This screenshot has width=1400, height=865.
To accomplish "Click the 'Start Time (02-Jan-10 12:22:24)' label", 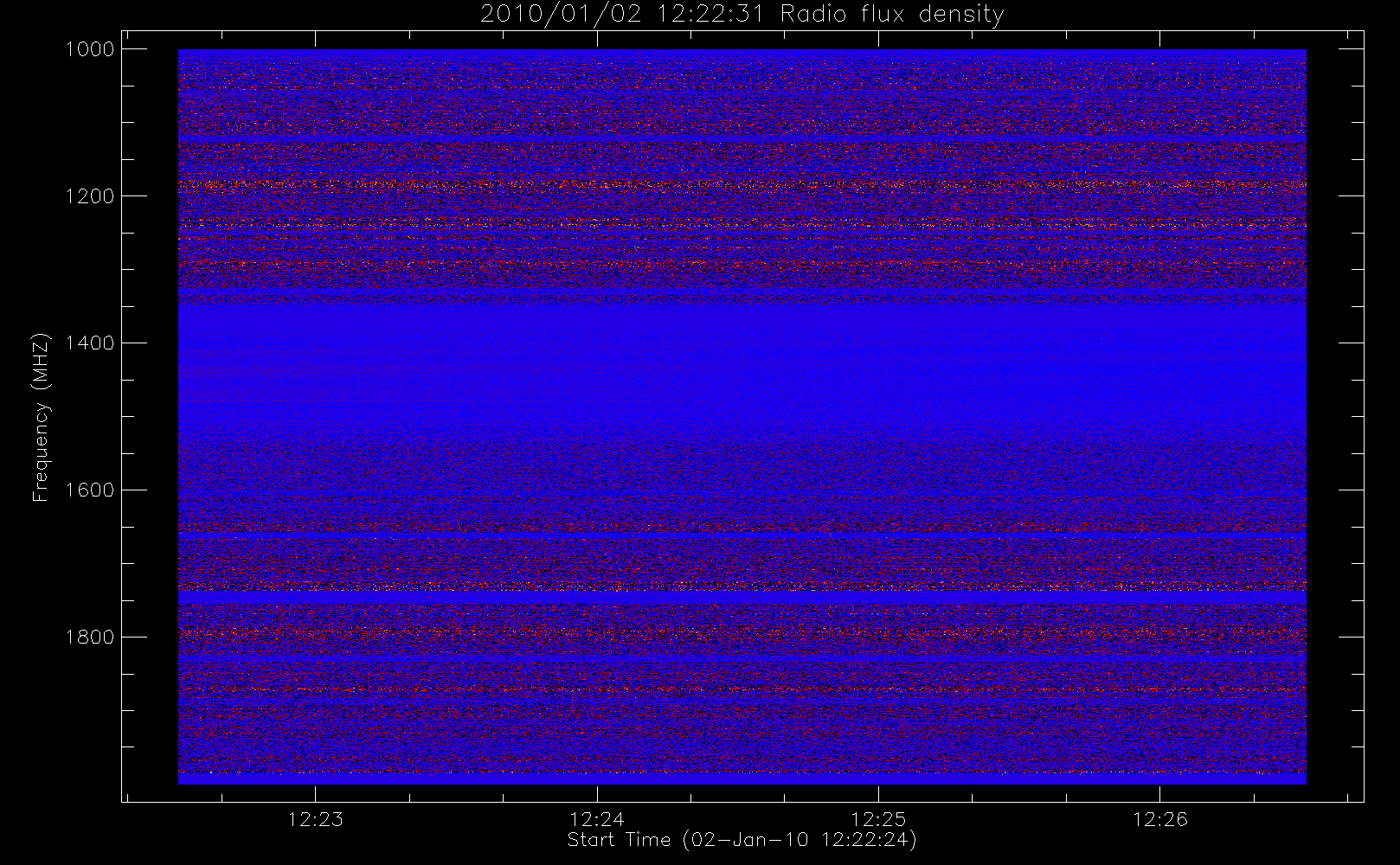I will [x=742, y=840].
